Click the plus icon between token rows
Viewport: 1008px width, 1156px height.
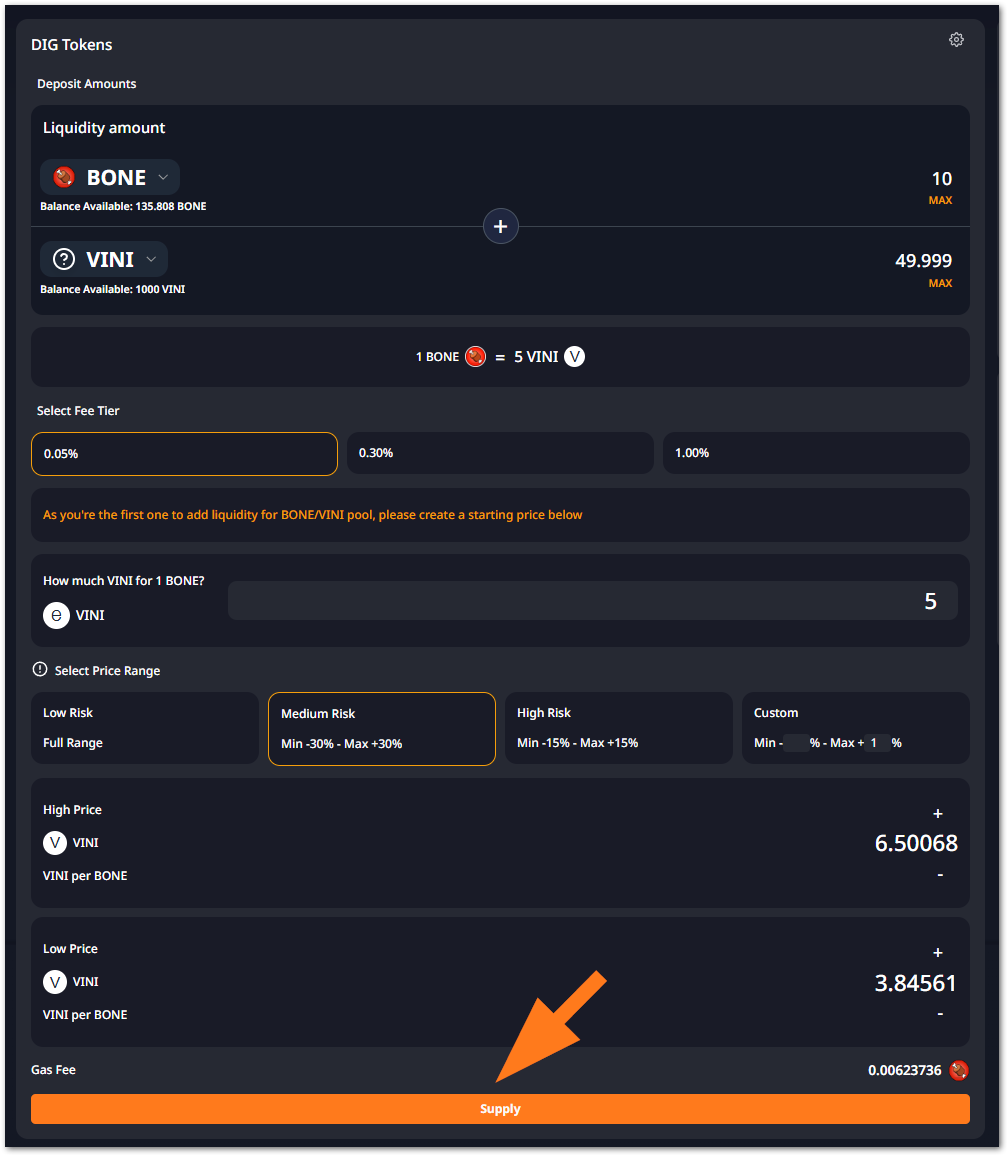click(x=500, y=227)
